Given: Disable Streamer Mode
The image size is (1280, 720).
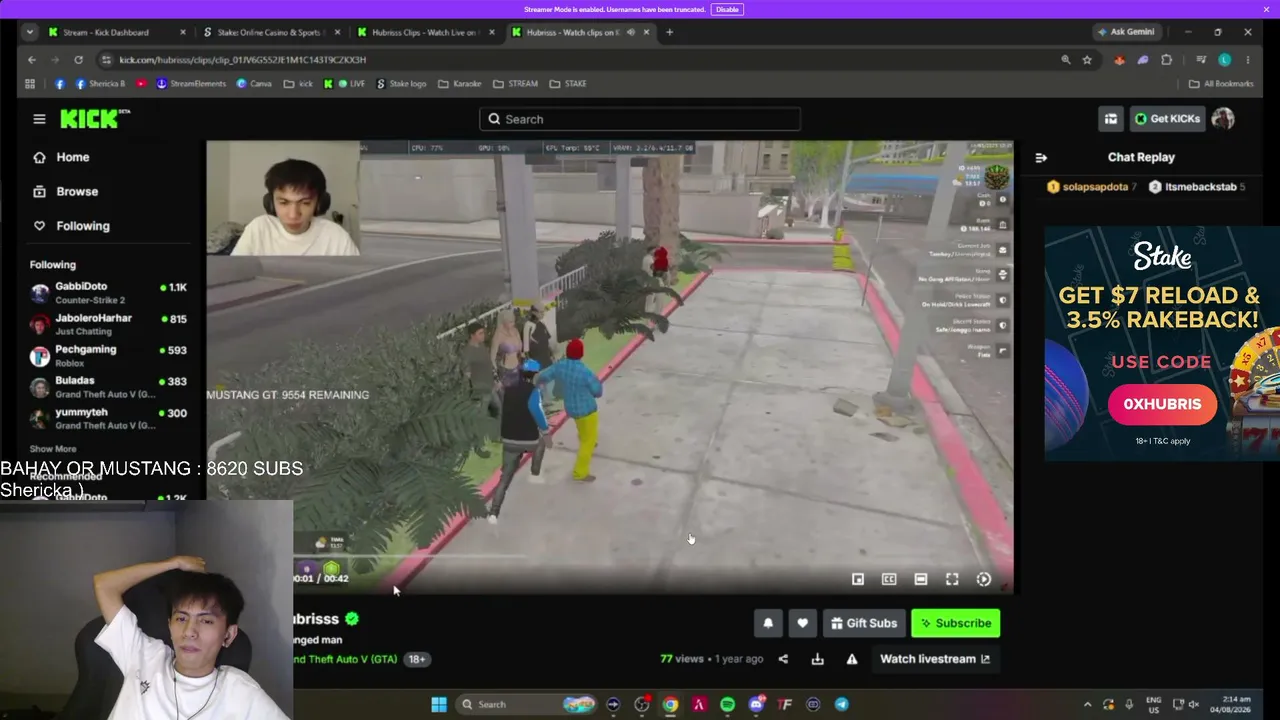Looking at the screenshot, I should 727,9.
